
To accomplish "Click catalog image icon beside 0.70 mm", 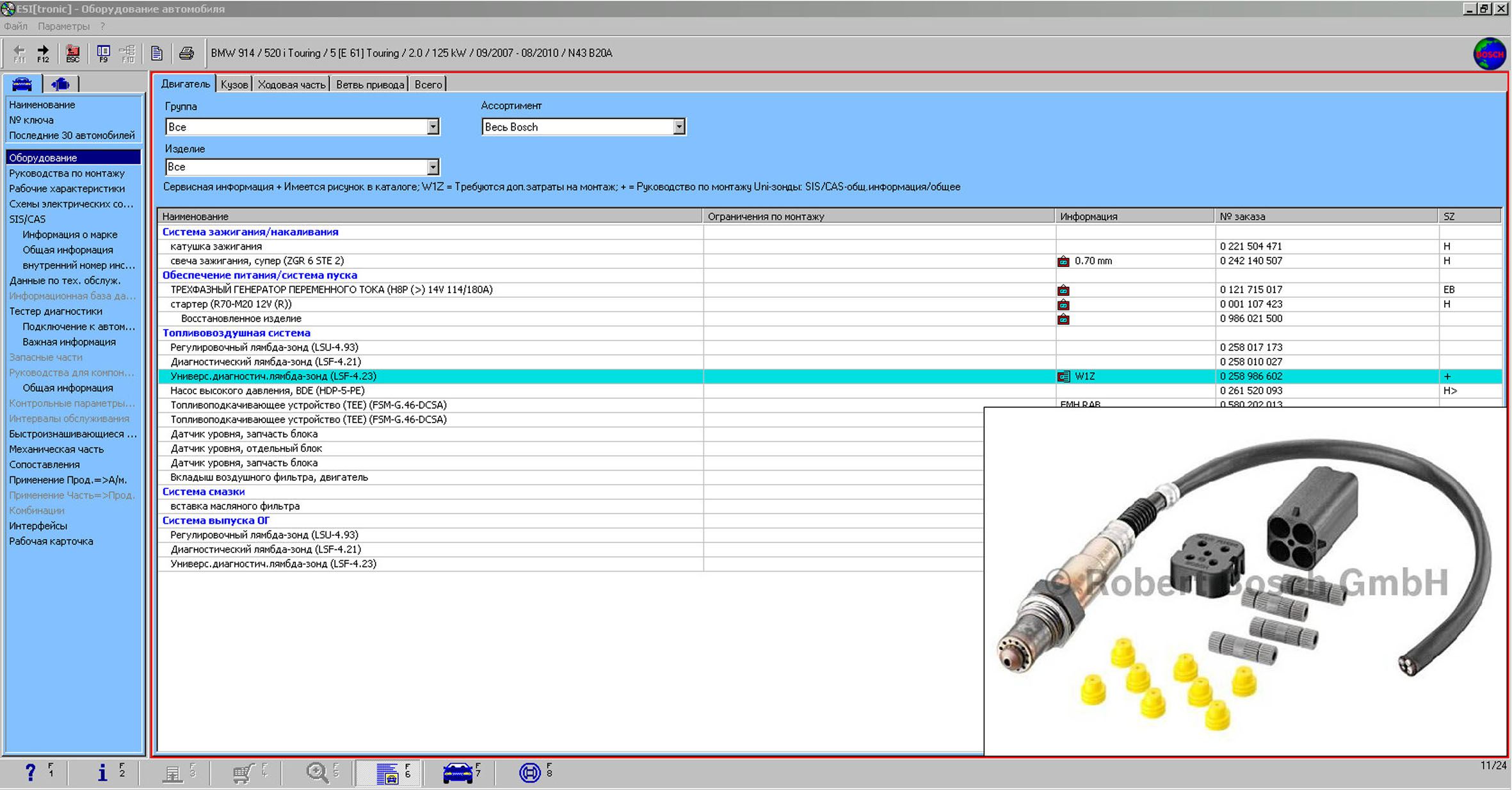I will click(1063, 261).
